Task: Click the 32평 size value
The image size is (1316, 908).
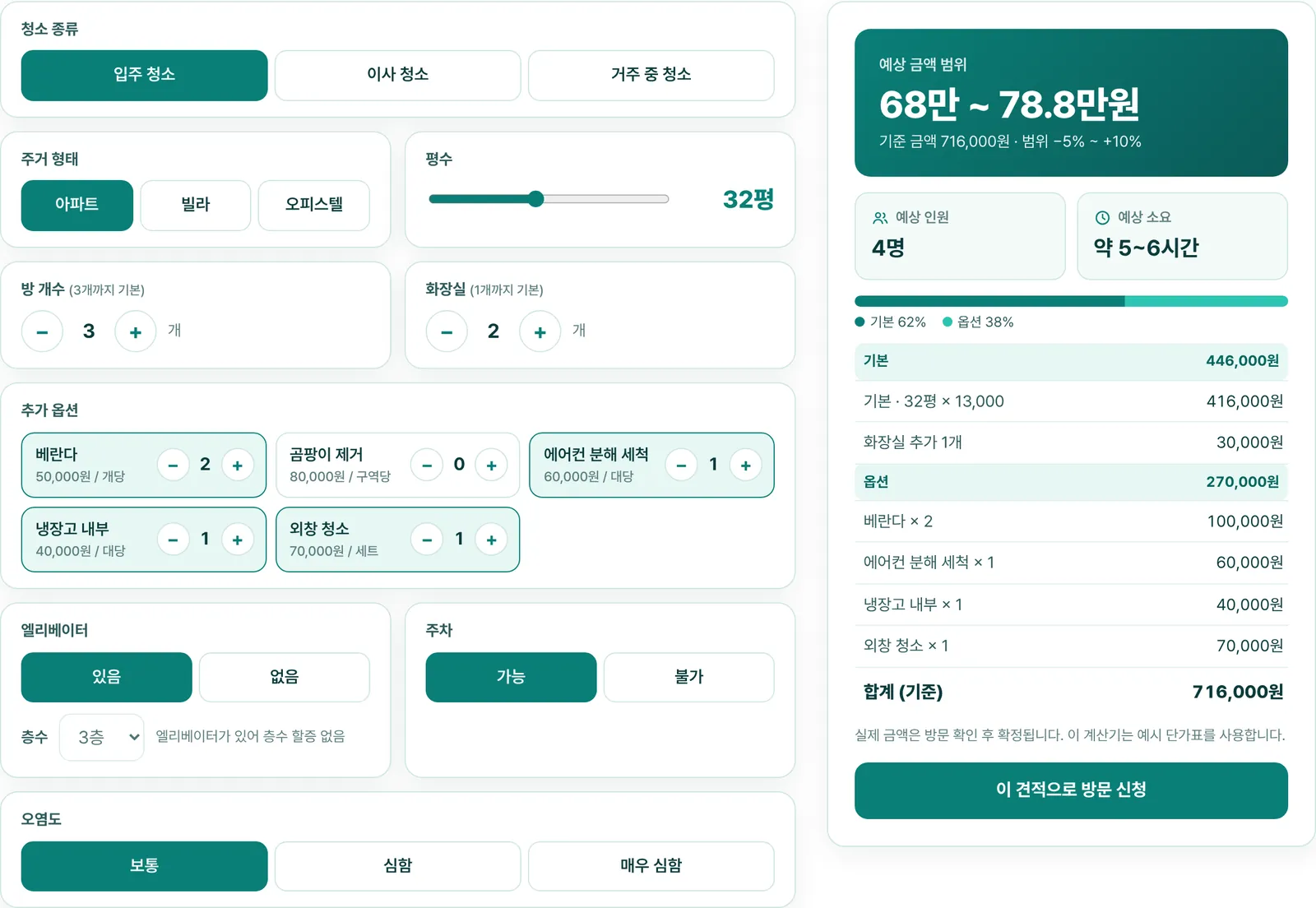Action: tap(748, 199)
